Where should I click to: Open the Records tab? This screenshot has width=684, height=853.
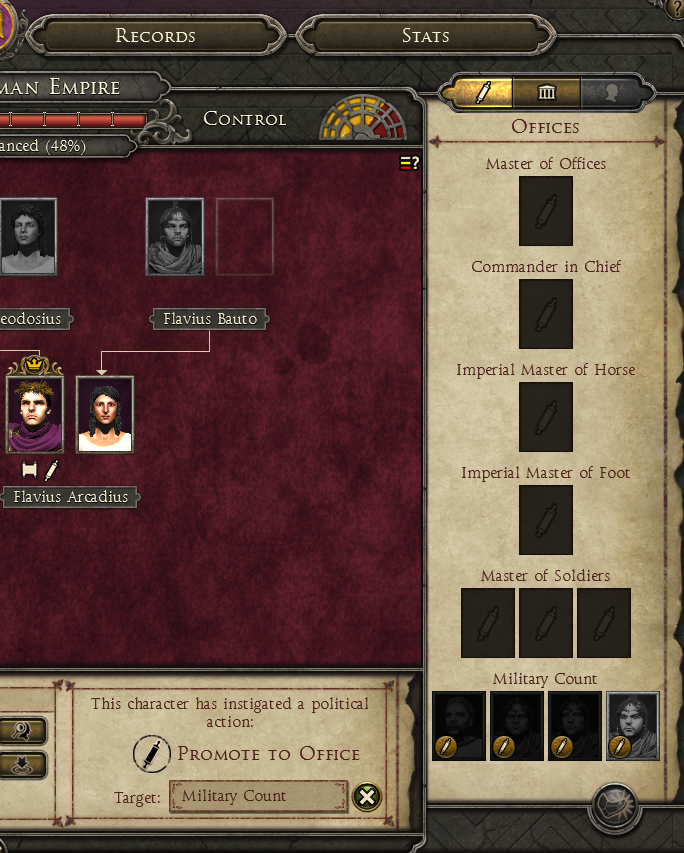tap(156, 36)
